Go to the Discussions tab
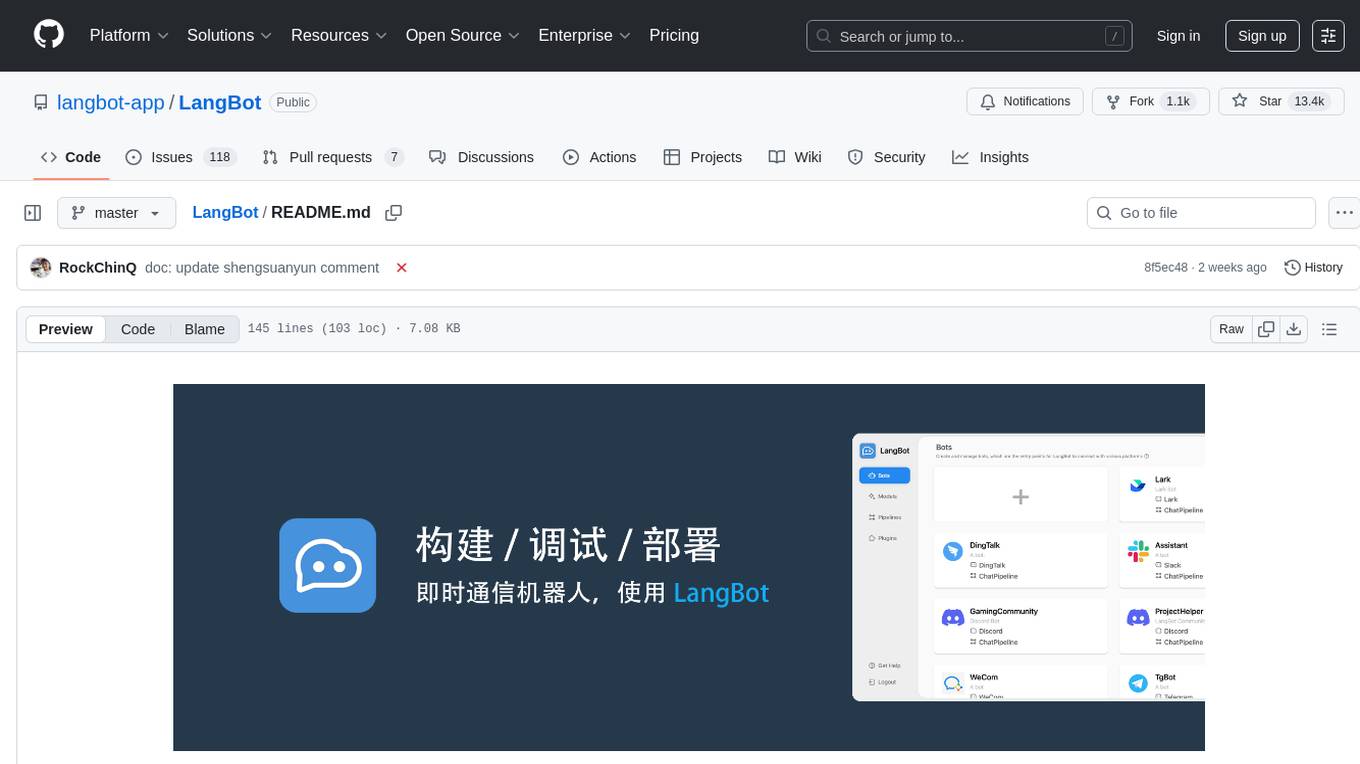Screen dimensions: 1360x764 [481, 157]
